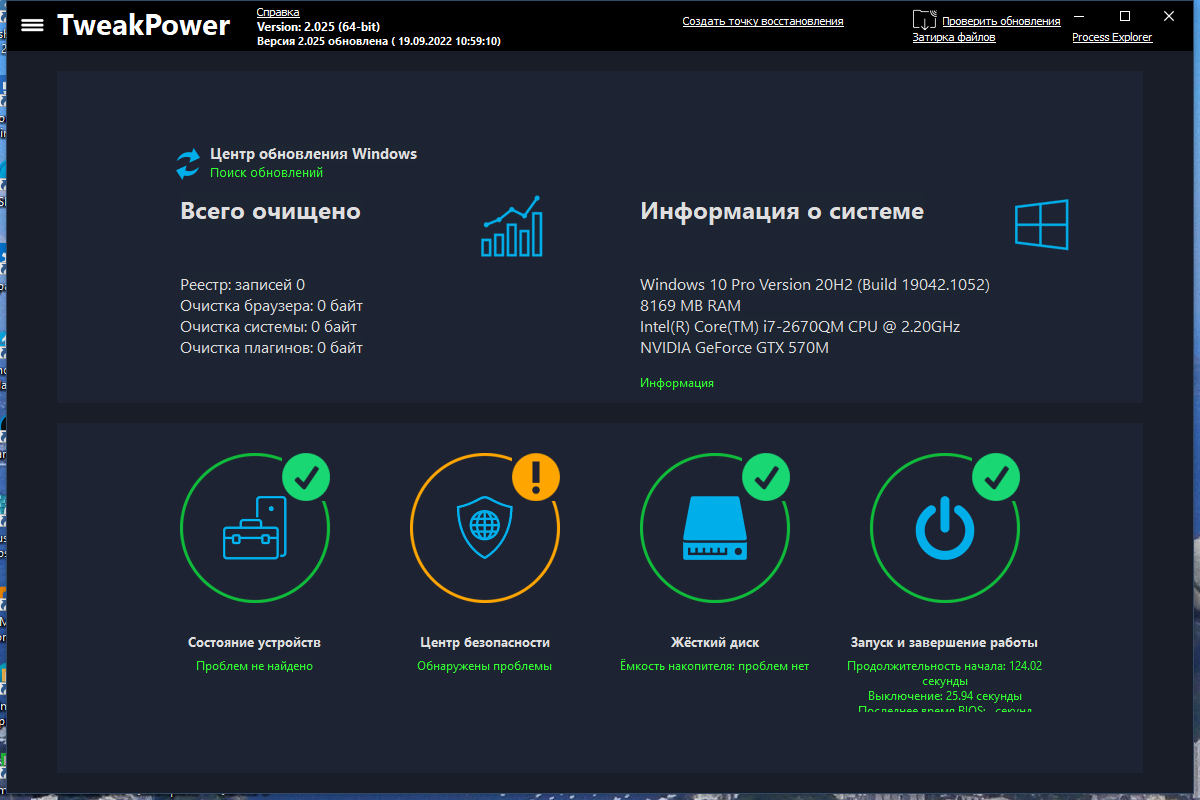Open Затирка файлов link
This screenshot has width=1200, height=800.
point(954,37)
